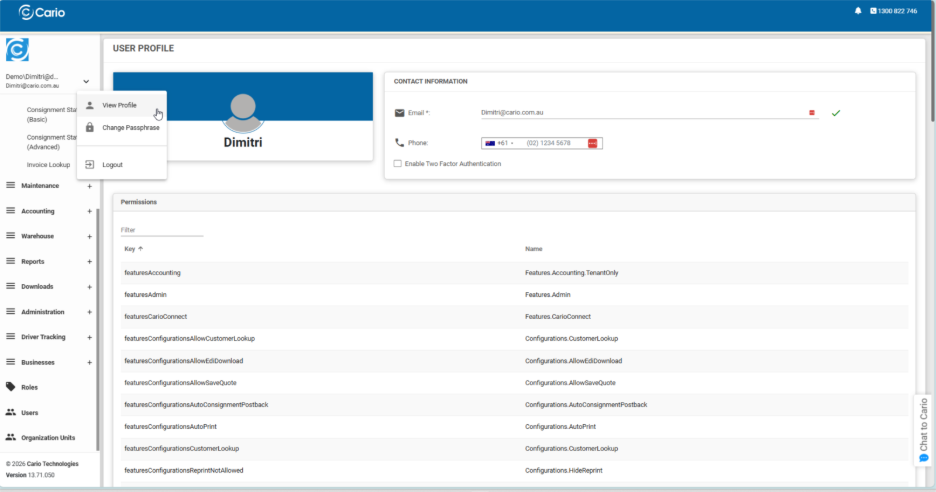Viewport: 936px width, 492px height.
Task: Expand the Maintenance menu section
Action: tap(89, 186)
